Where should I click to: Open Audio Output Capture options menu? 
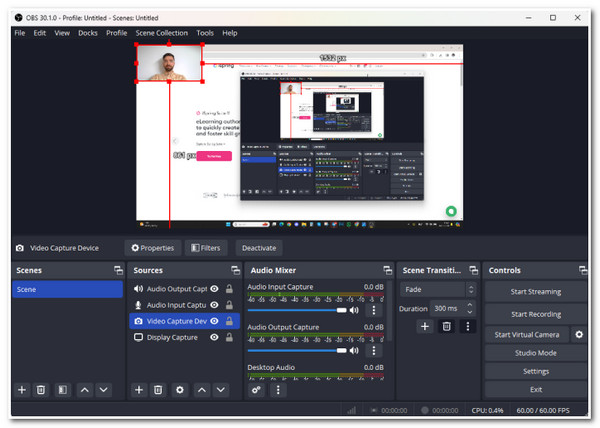[x=373, y=350]
